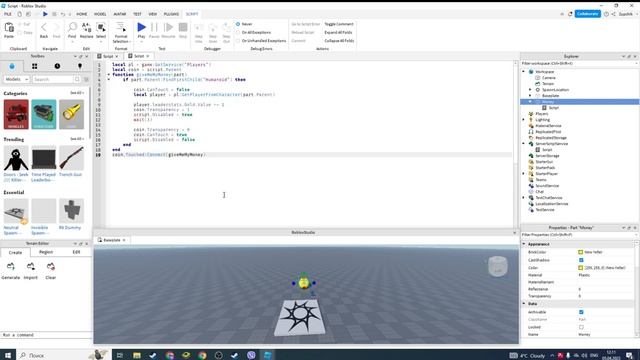Click the view orientation cube in viewport
Image resolution: width=640 pixels, height=360 pixels.
tap(498, 267)
